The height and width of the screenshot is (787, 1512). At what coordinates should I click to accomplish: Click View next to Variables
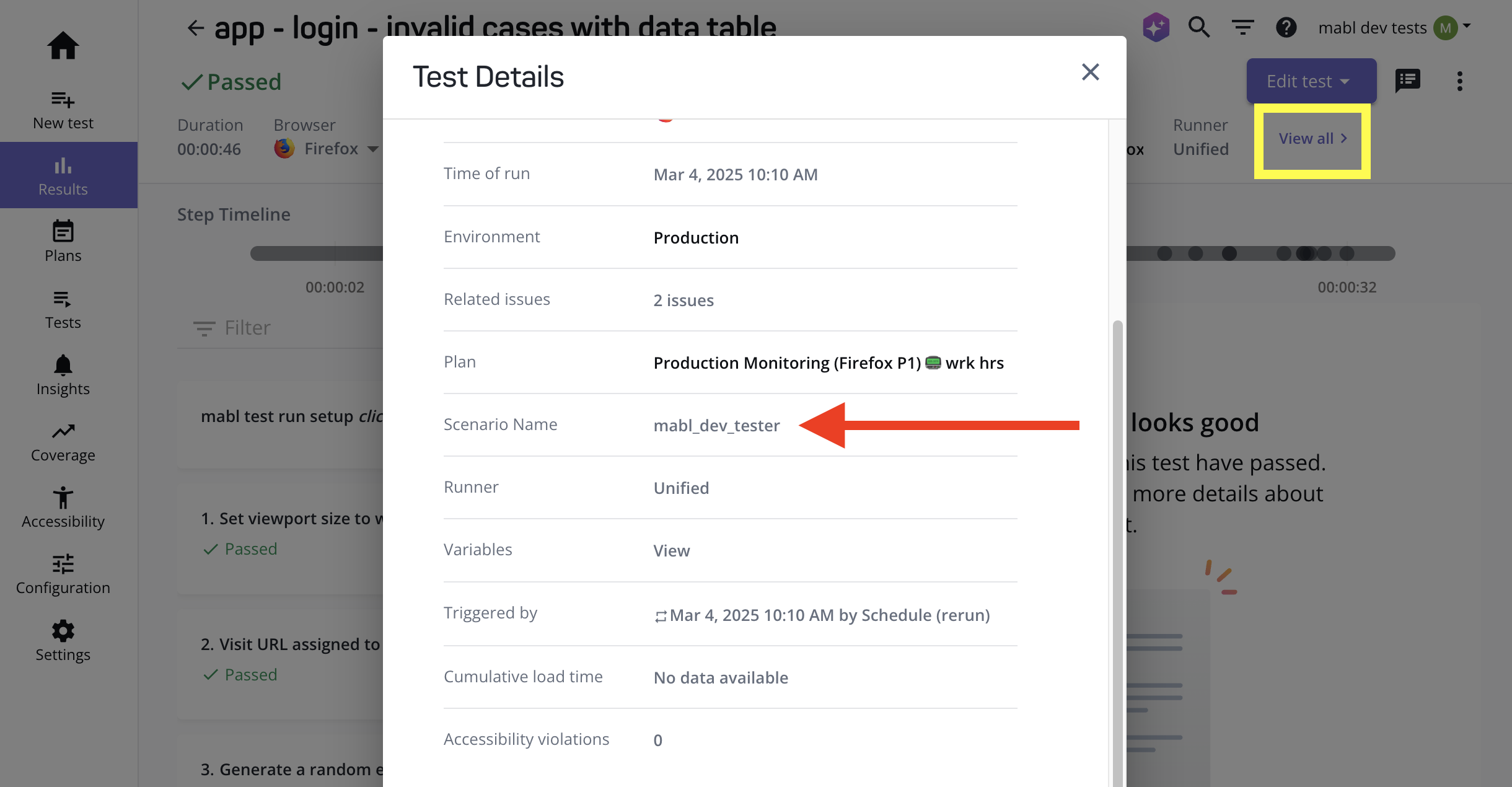pyautogui.click(x=671, y=550)
